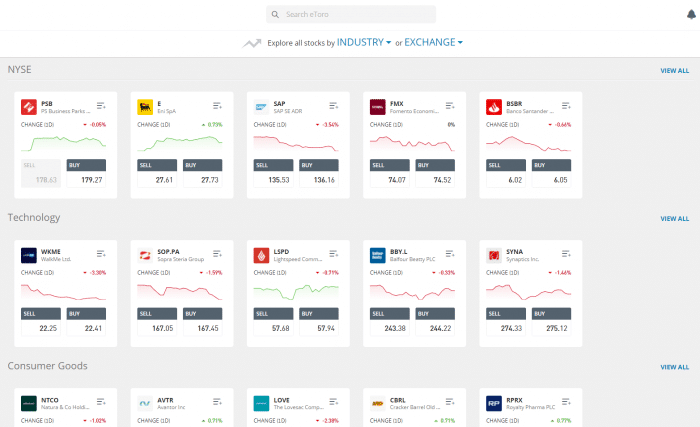Buy Eni SpA at 27.73

tap(202, 173)
